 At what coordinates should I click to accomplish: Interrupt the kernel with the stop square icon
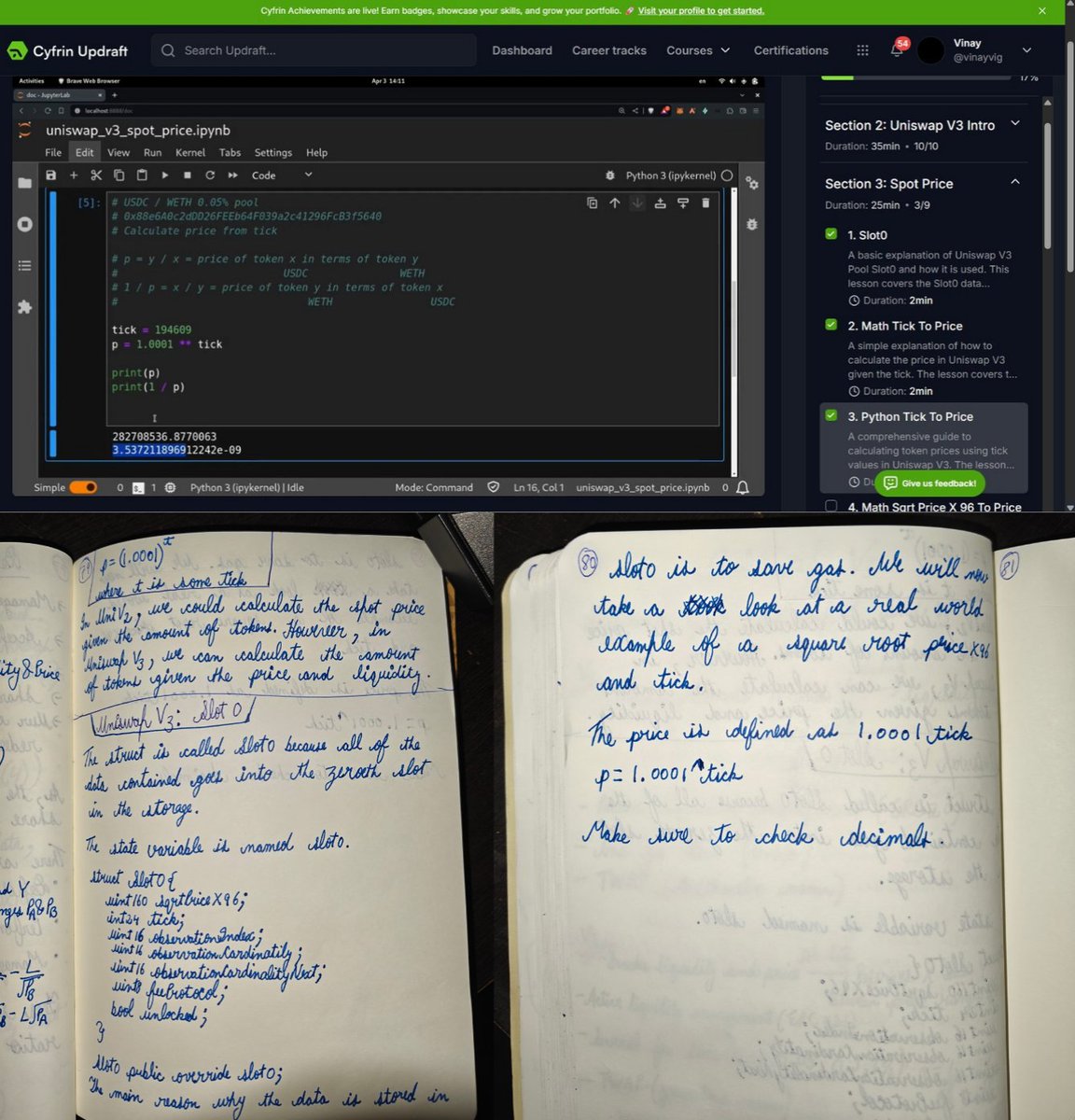point(188,175)
